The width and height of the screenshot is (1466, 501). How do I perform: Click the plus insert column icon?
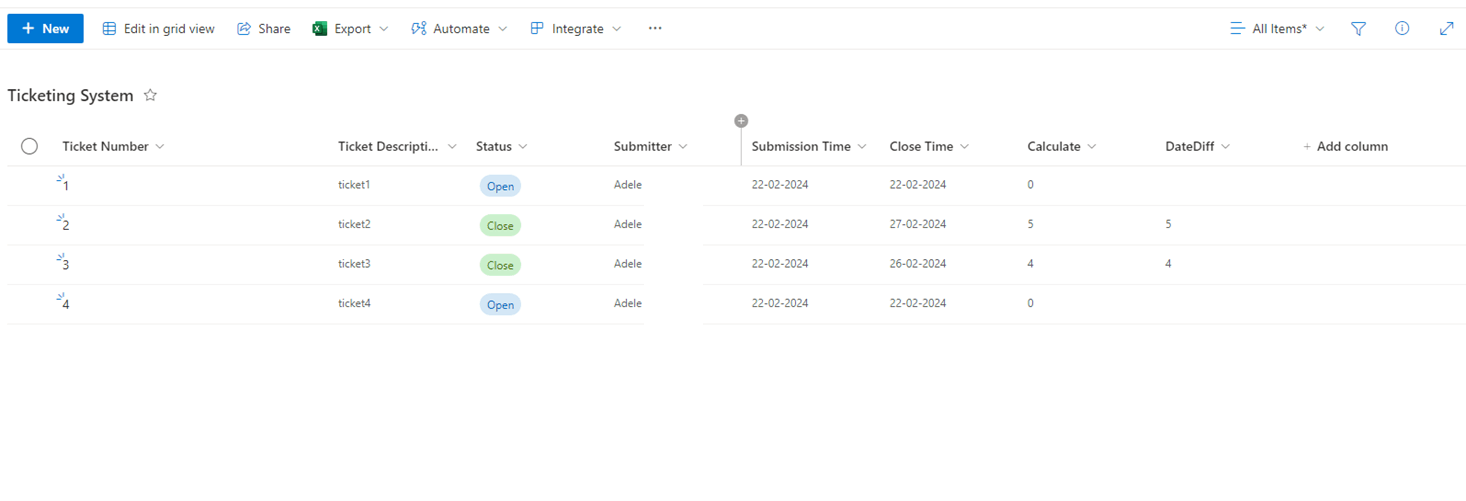click(x=741, y=121)
